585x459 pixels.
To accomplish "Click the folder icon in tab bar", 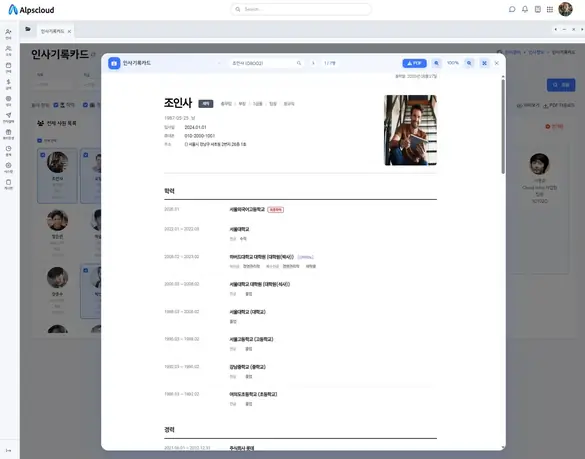I will [x=28, y=29].
